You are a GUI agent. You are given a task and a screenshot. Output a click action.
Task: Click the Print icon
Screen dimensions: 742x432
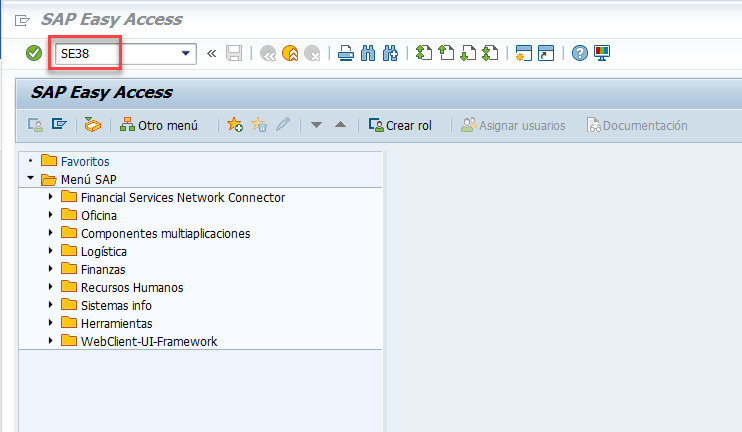pos(346,53)
